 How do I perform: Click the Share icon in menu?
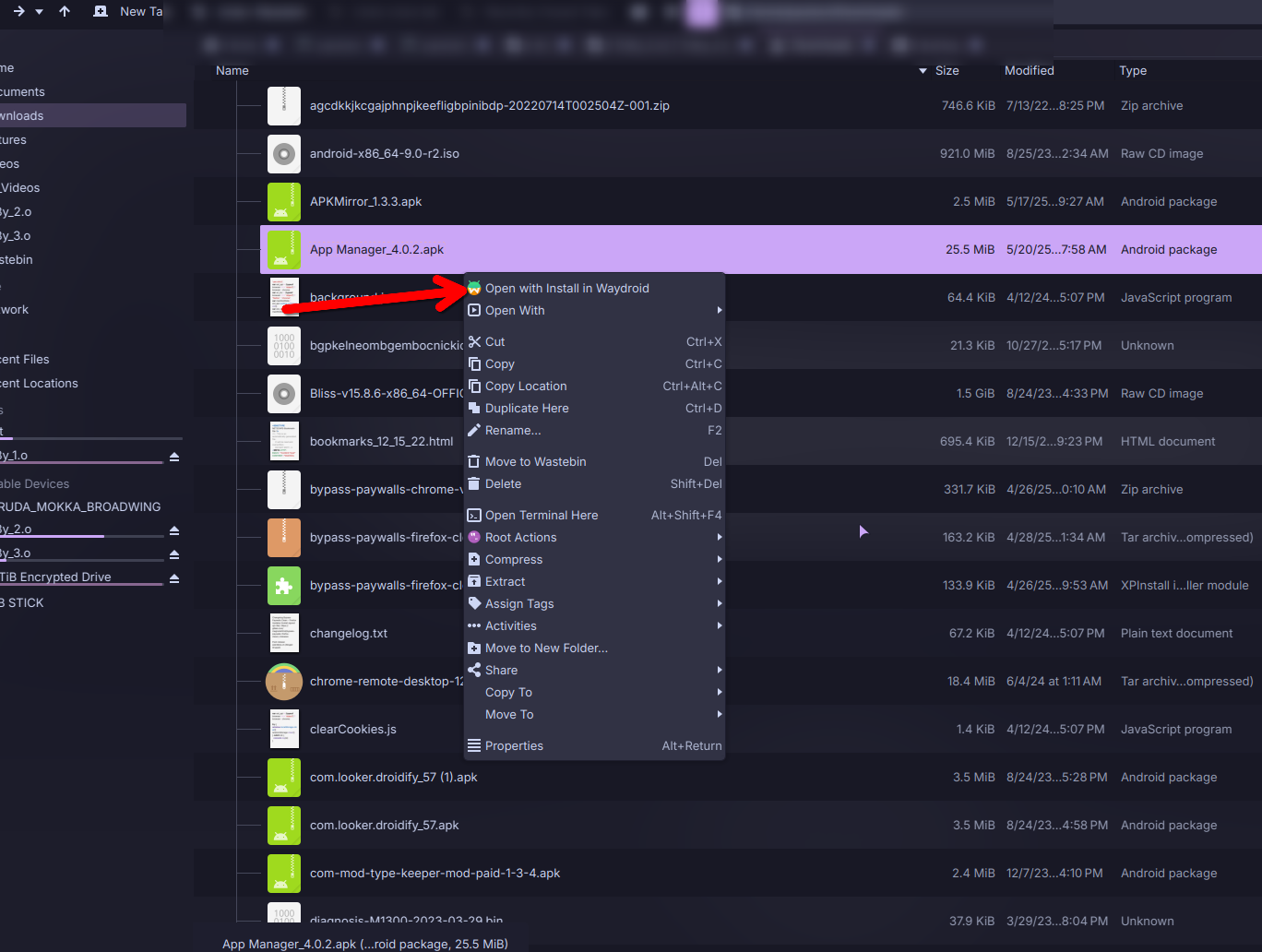pyautogui.click(x=474, y=670)
